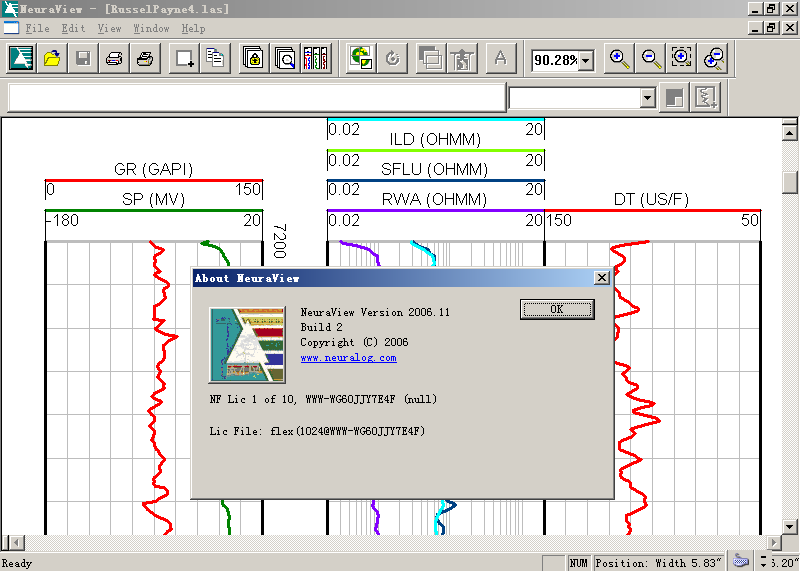Click the Position Width 5.83" status entry

(x=659, y=563)
